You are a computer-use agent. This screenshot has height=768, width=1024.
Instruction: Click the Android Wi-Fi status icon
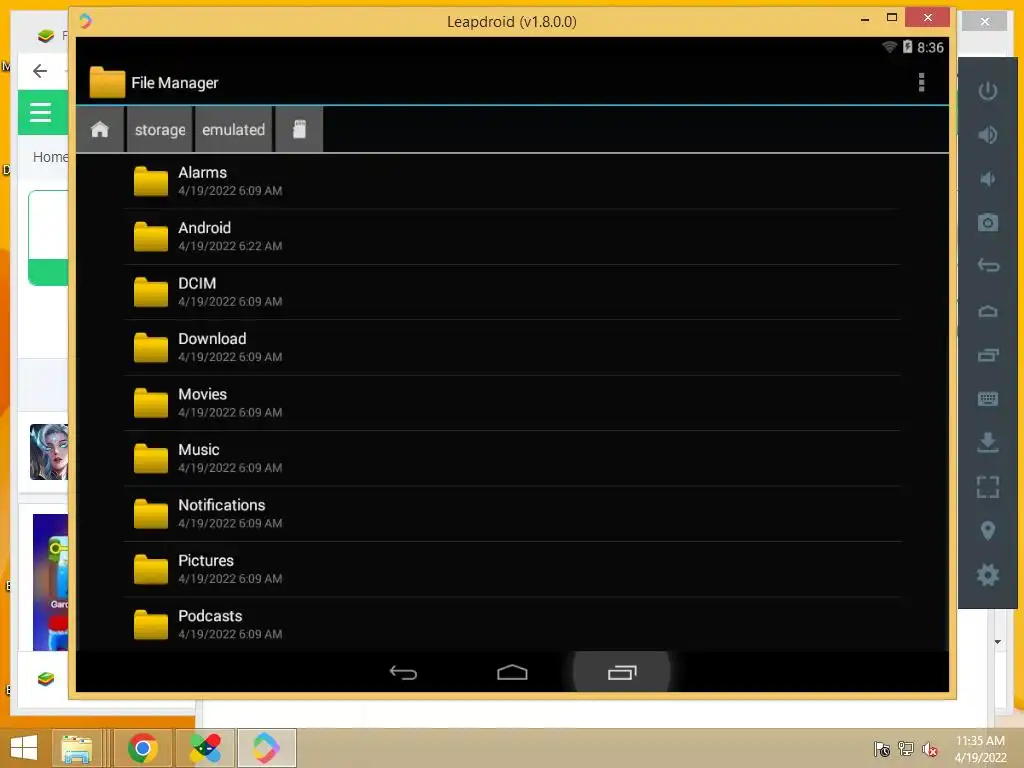889,46
